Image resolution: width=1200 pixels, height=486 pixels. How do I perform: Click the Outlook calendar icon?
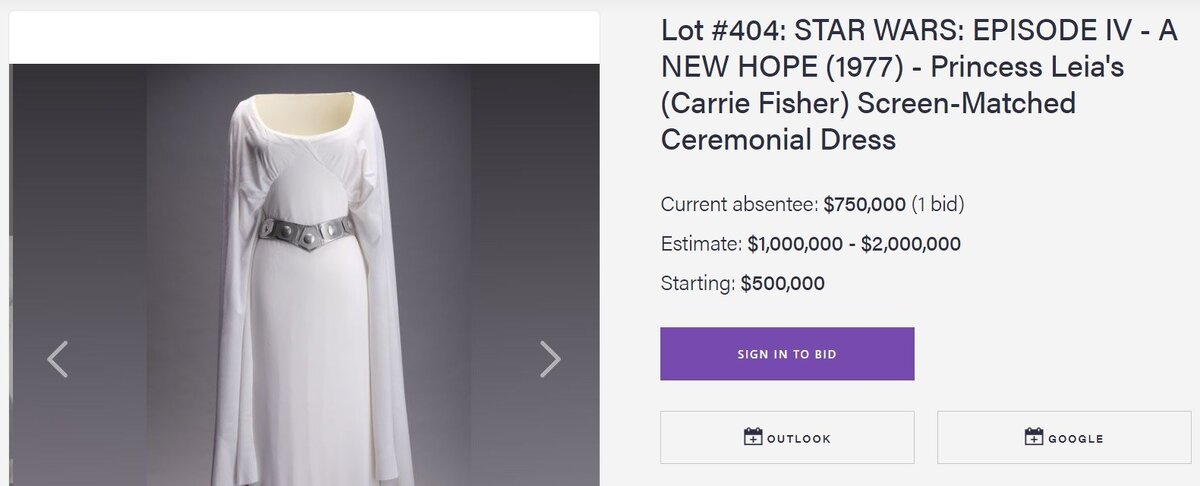click(x=753, y=437)
